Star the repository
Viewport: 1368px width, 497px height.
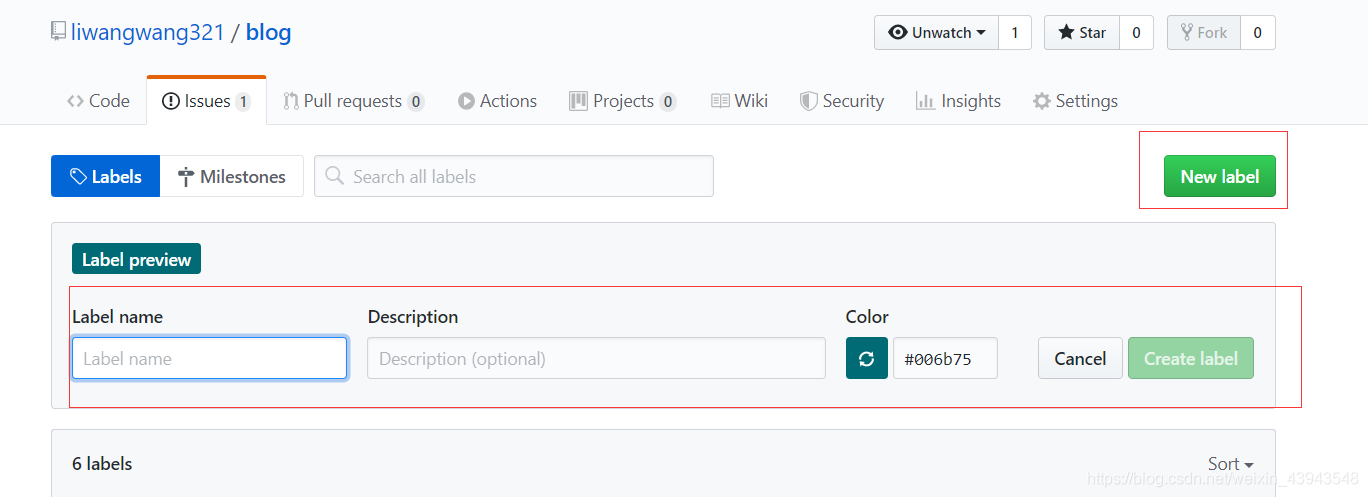pos(1082,33)
